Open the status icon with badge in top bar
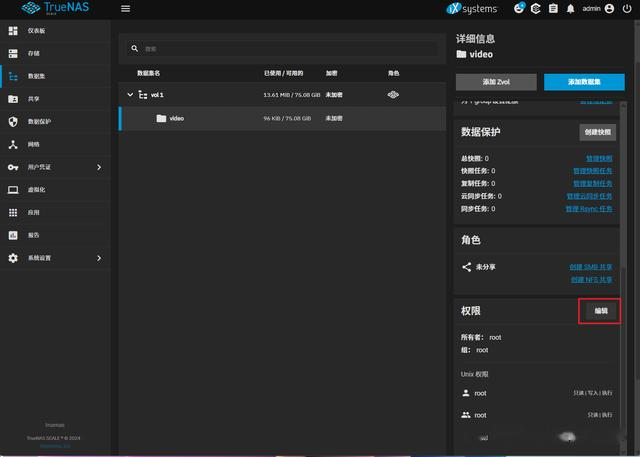 point(519,8)
